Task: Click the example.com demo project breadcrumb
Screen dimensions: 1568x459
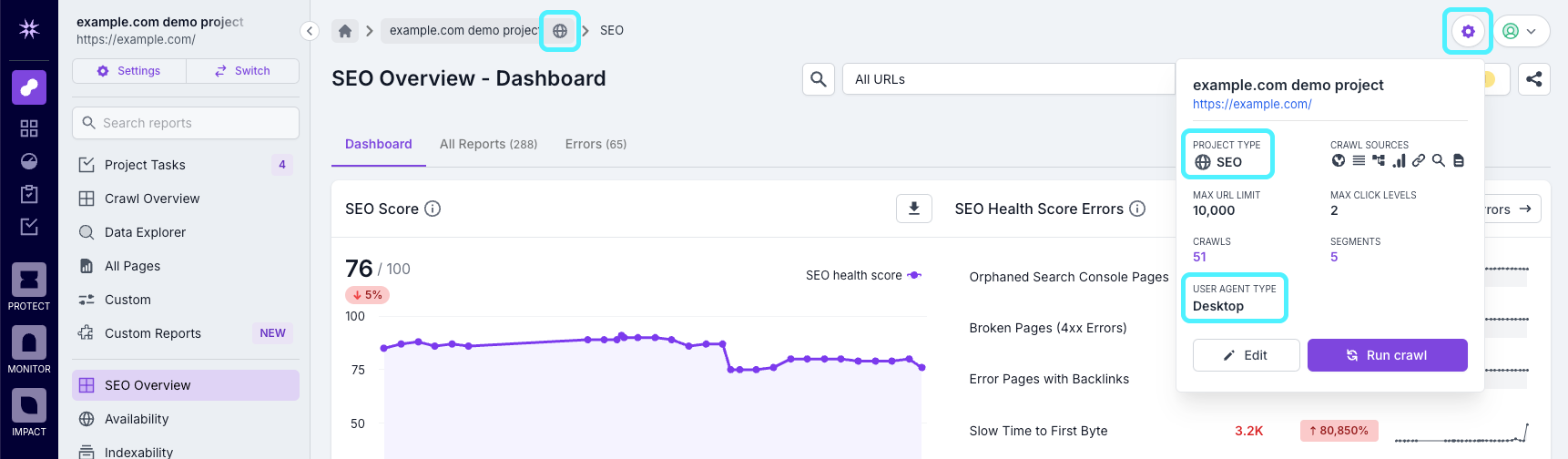Action: (x=463, y=31)
